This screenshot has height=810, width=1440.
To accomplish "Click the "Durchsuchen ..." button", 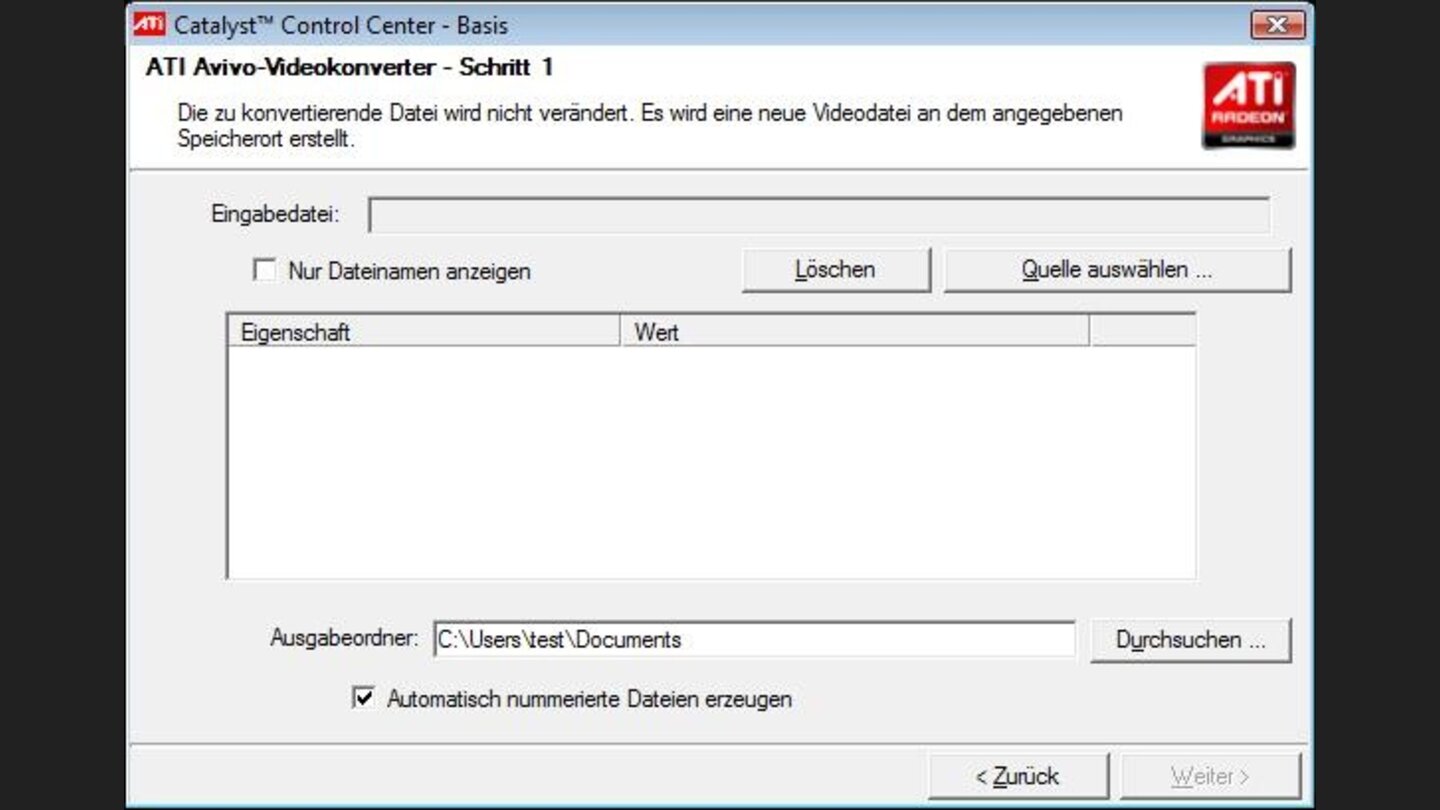I will tap(1190, 640).
